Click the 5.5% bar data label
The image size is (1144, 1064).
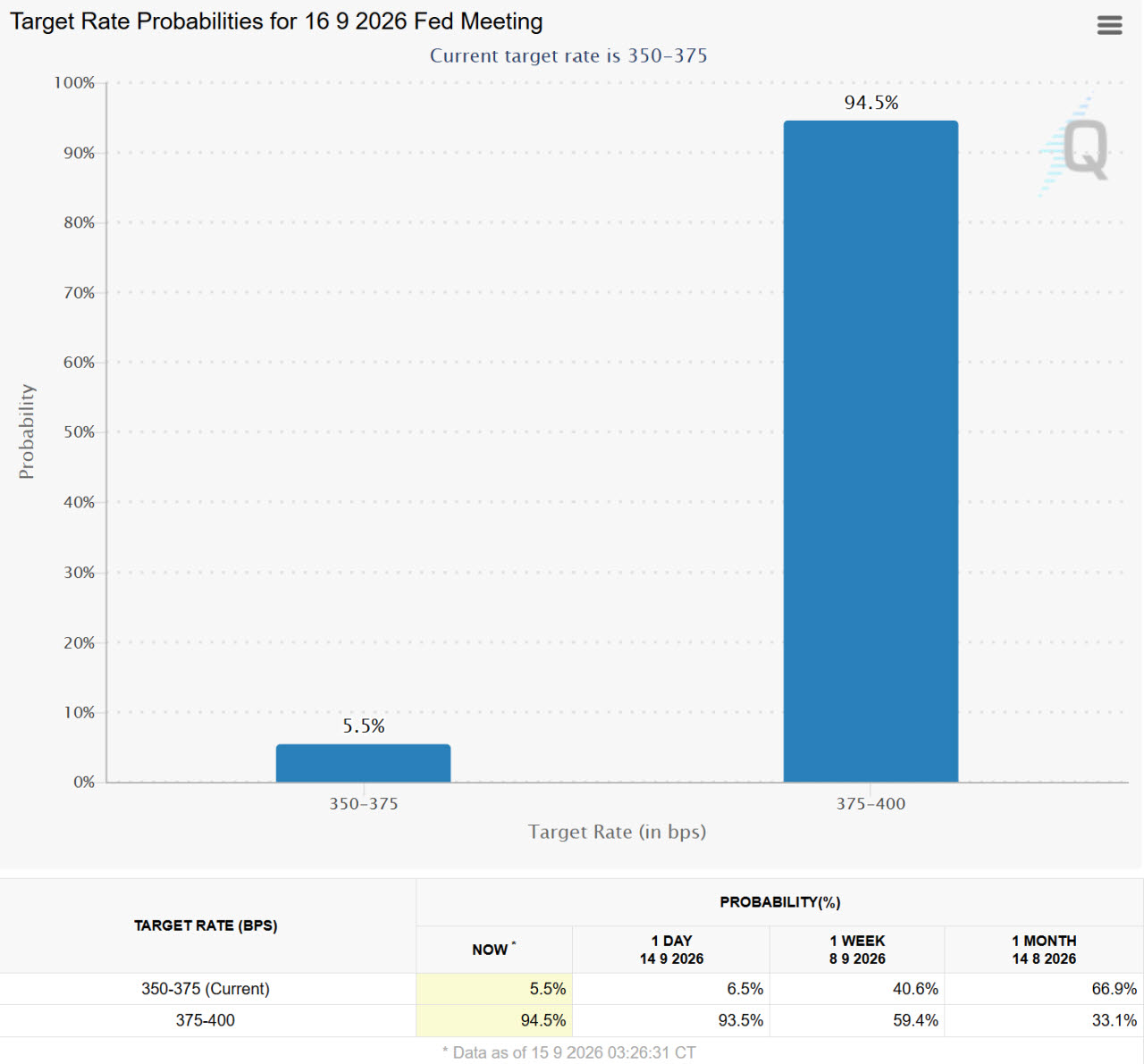pyautogui.click(x=364, y=726)
